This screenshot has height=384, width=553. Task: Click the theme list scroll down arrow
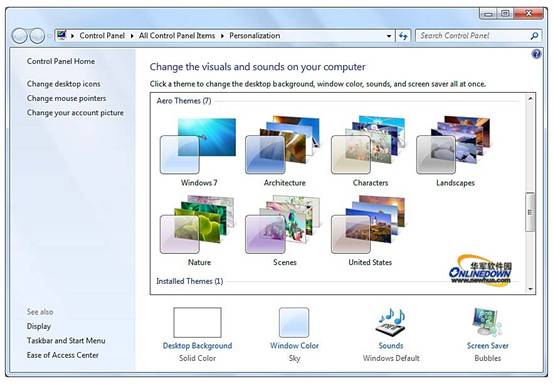coord(530,289)
